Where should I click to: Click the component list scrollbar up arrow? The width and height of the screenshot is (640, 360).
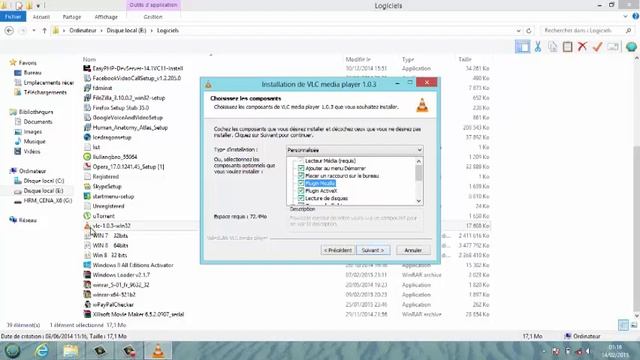tap(419, 162)
